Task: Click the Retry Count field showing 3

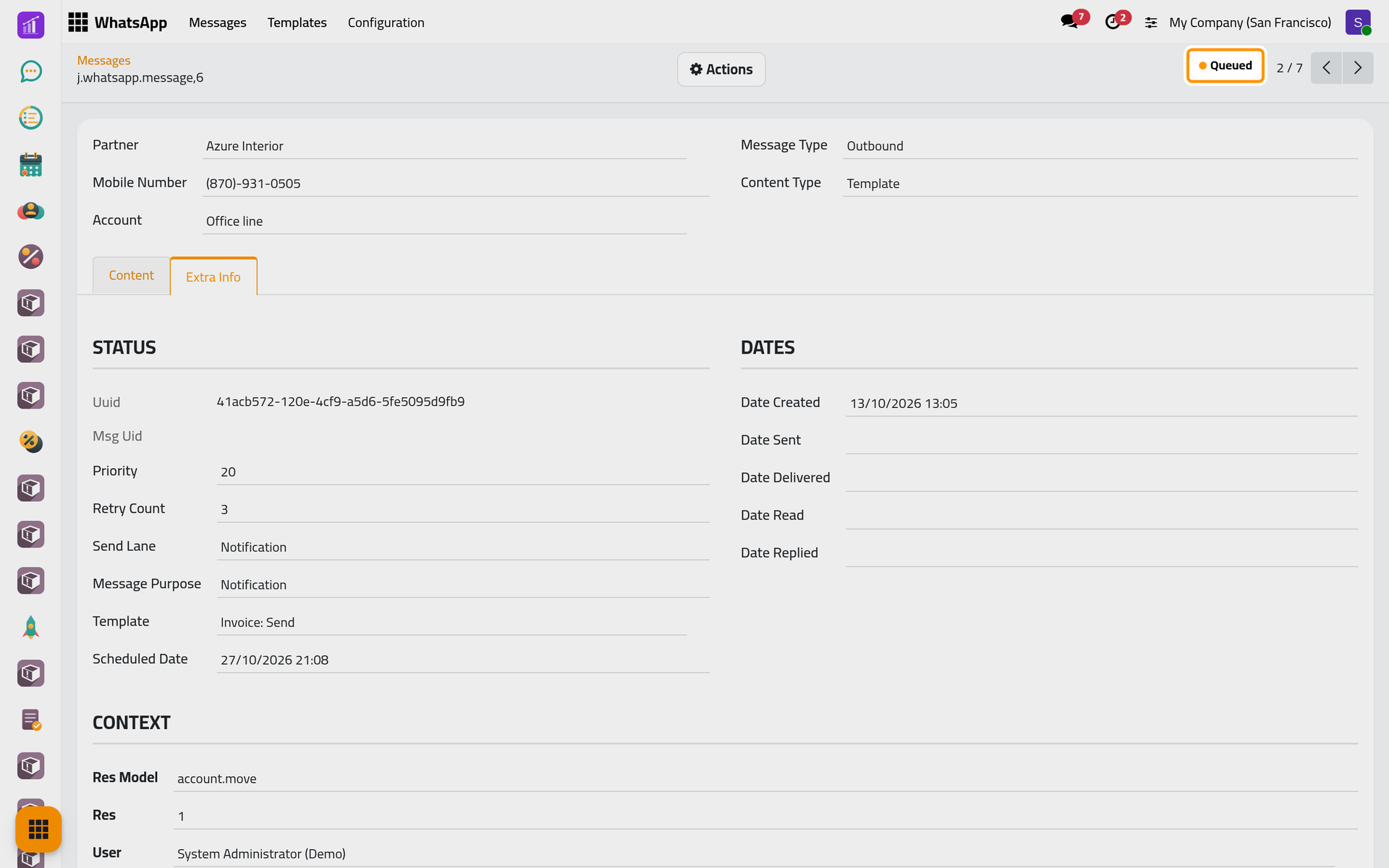Action: coord(463,509)
